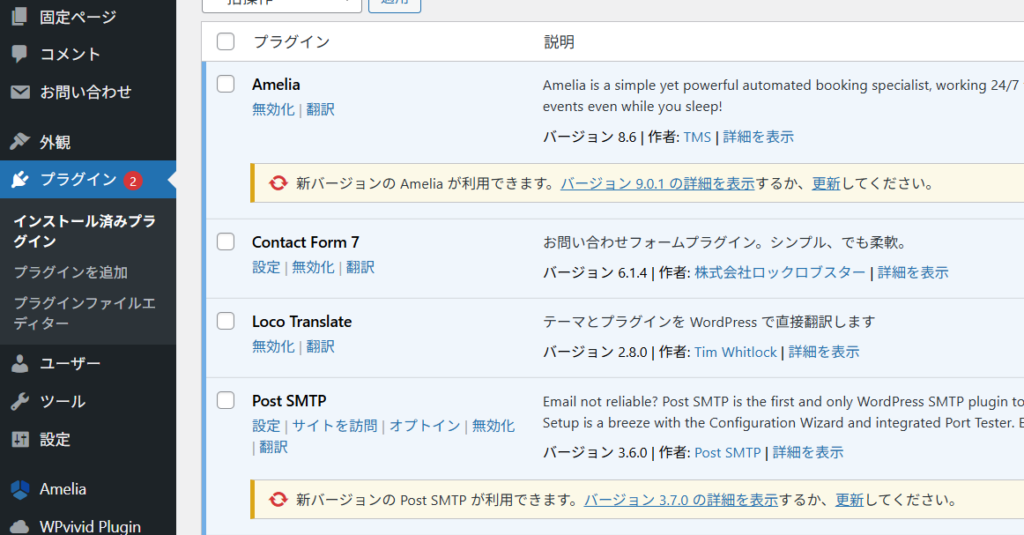This screenshot has width=1024, height=535.
Task: Click the Pages (固定ページ) sidebar icon
Action: coord(20,17)
